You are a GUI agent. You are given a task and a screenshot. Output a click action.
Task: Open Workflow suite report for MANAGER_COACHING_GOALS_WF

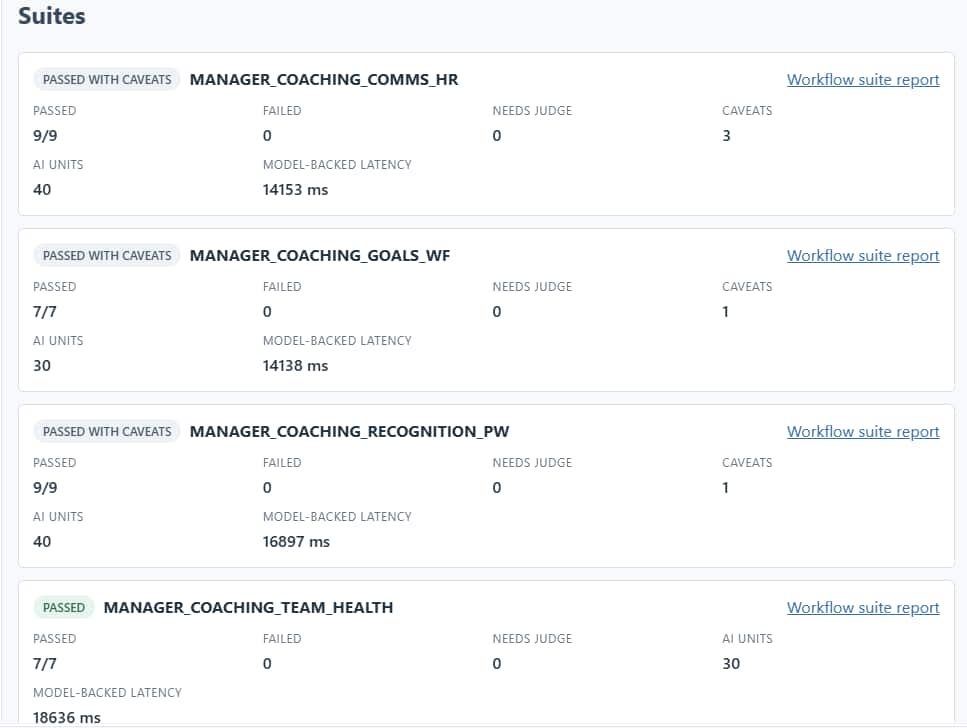[863, 255]
